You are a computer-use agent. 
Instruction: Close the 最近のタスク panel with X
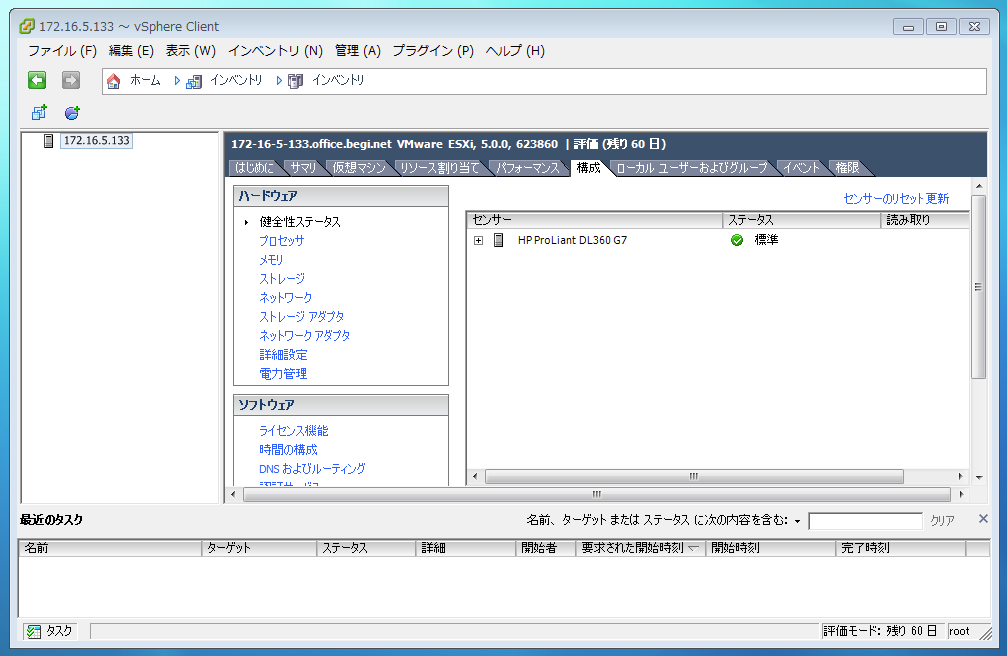(983, 519)
